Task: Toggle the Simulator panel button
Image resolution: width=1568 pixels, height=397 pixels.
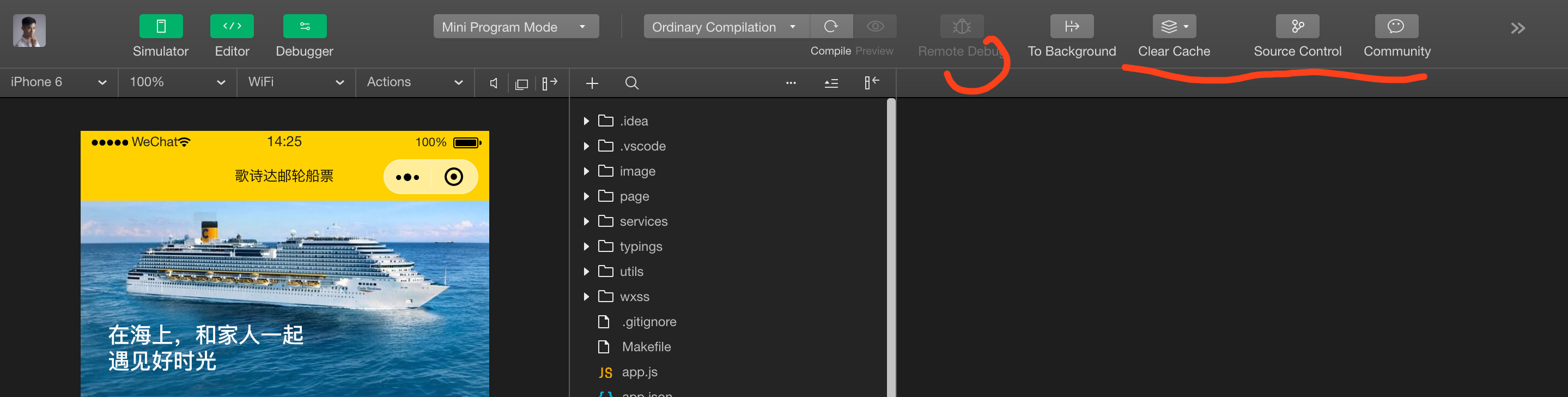Action: coord(161,26)
